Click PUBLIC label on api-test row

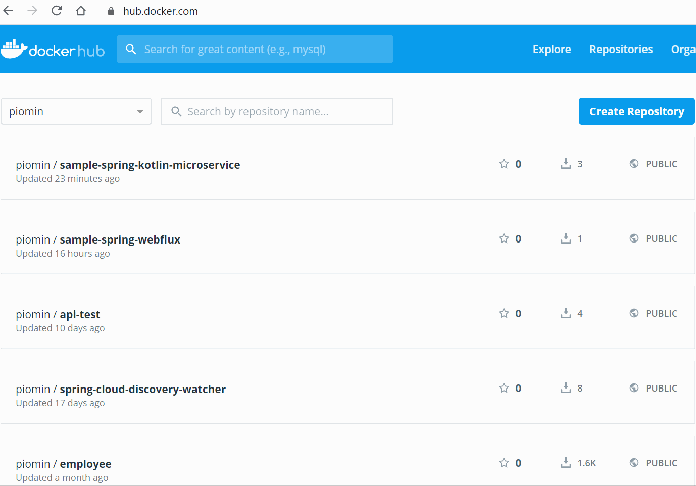[x=661, y=313]
